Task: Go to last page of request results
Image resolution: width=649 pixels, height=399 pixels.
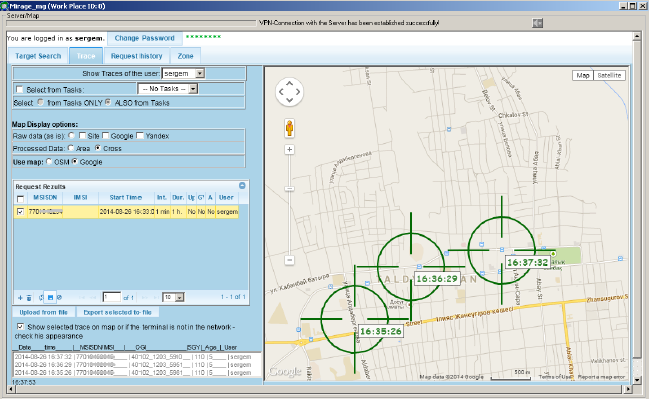Action: (x=156, y=297)
